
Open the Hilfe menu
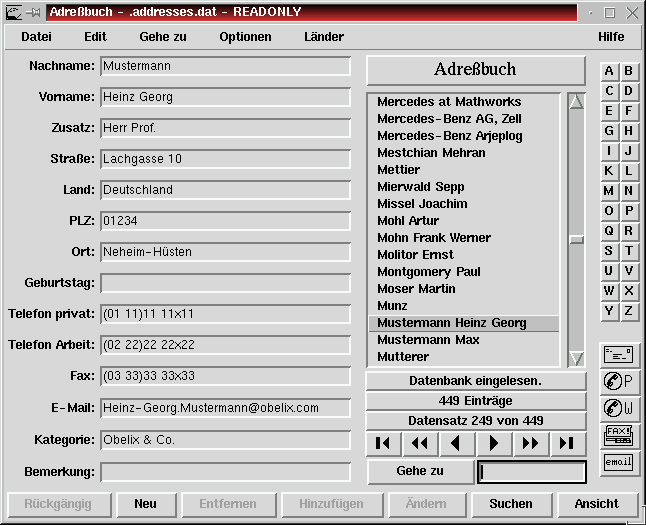(611, 37)
